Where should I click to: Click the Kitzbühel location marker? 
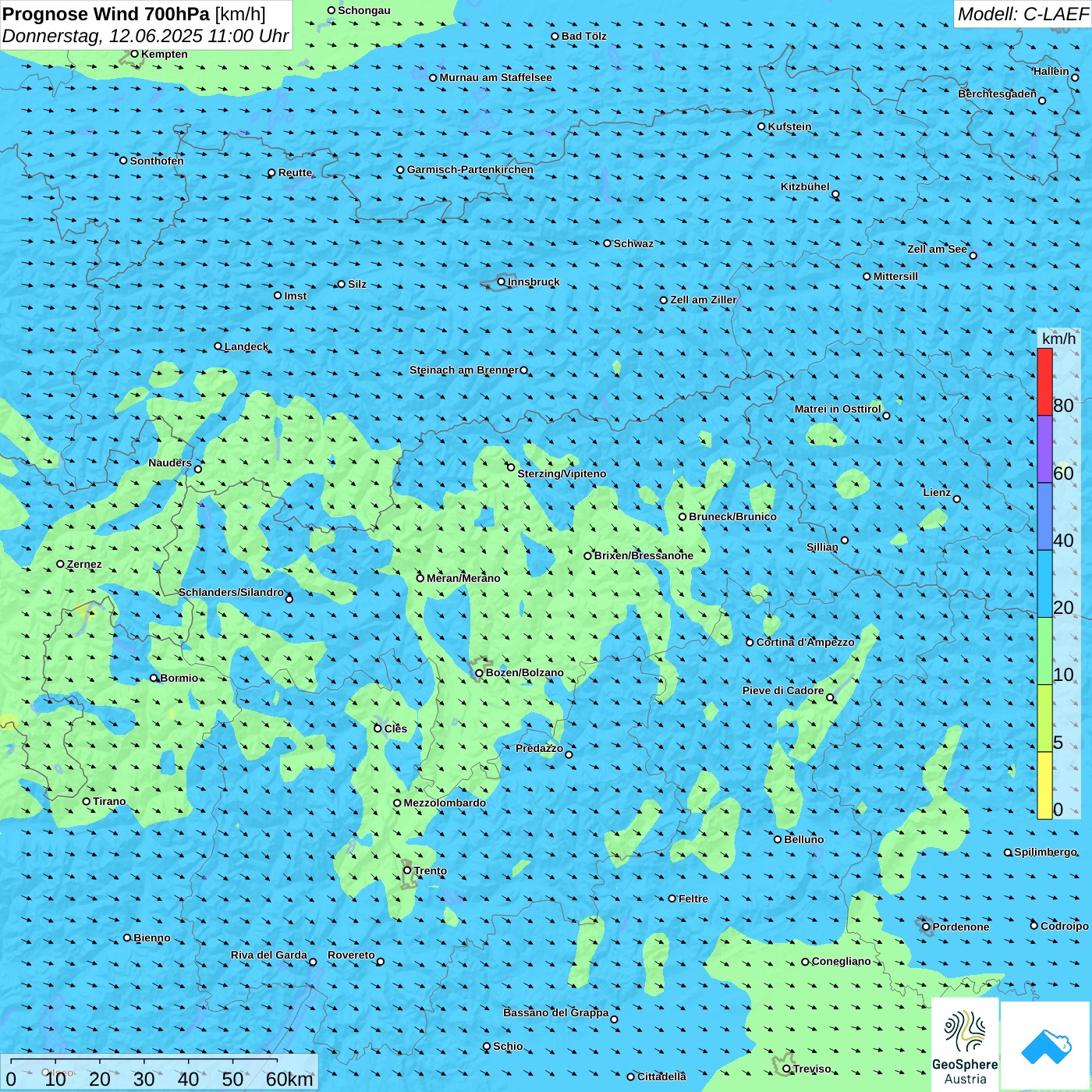(x=835, y=194)
